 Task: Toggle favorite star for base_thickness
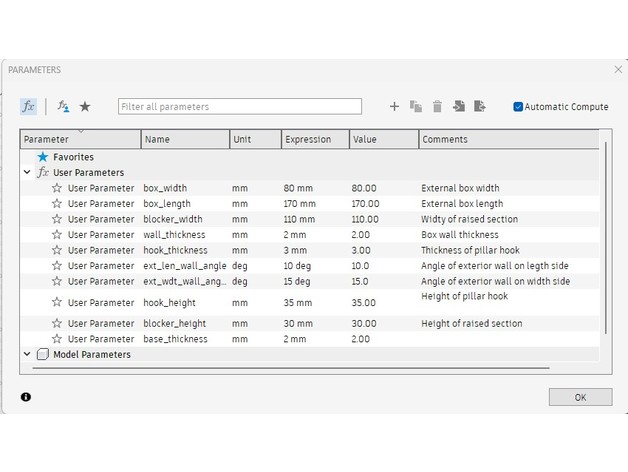tap(57, 339)
